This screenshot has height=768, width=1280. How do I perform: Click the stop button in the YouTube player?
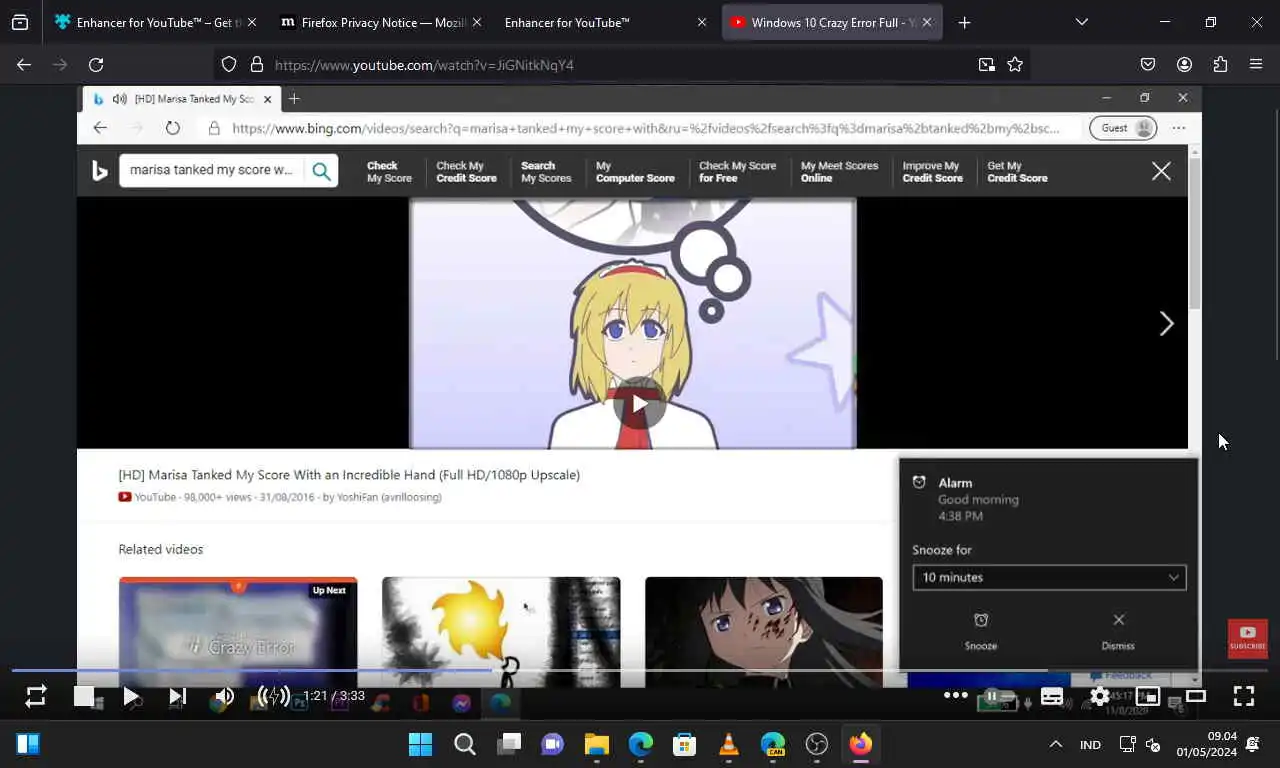84,696
